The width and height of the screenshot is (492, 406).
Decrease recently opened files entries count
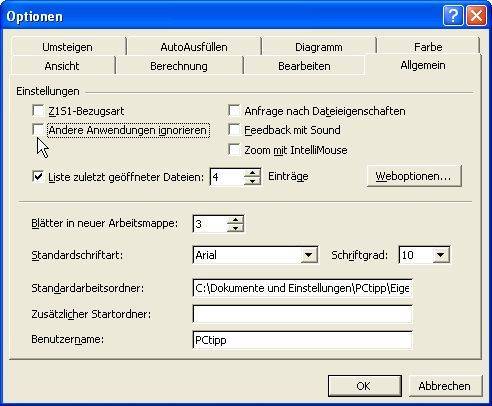(252, 181)
